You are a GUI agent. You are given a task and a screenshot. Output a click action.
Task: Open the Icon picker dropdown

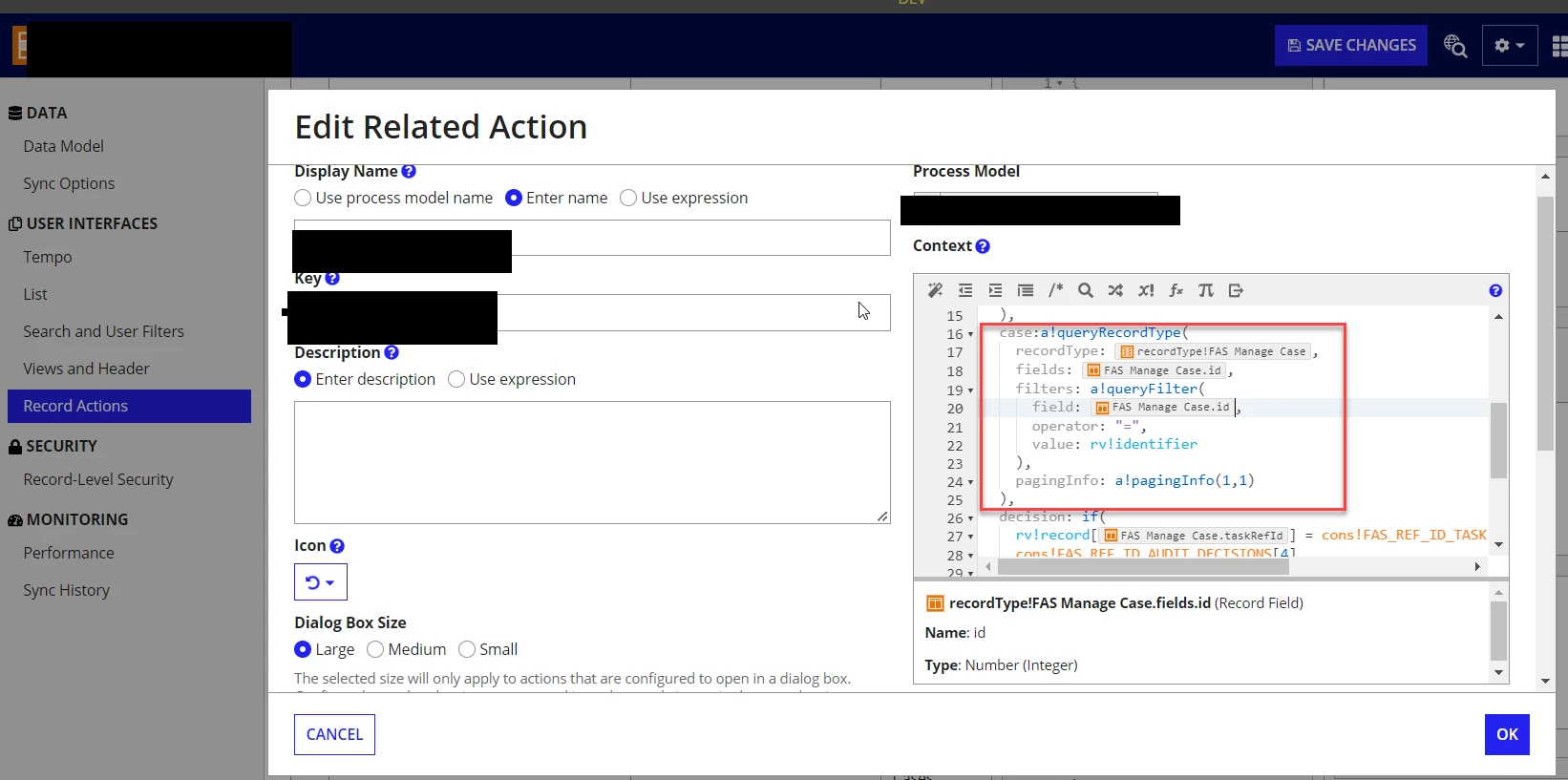[321, 582]
